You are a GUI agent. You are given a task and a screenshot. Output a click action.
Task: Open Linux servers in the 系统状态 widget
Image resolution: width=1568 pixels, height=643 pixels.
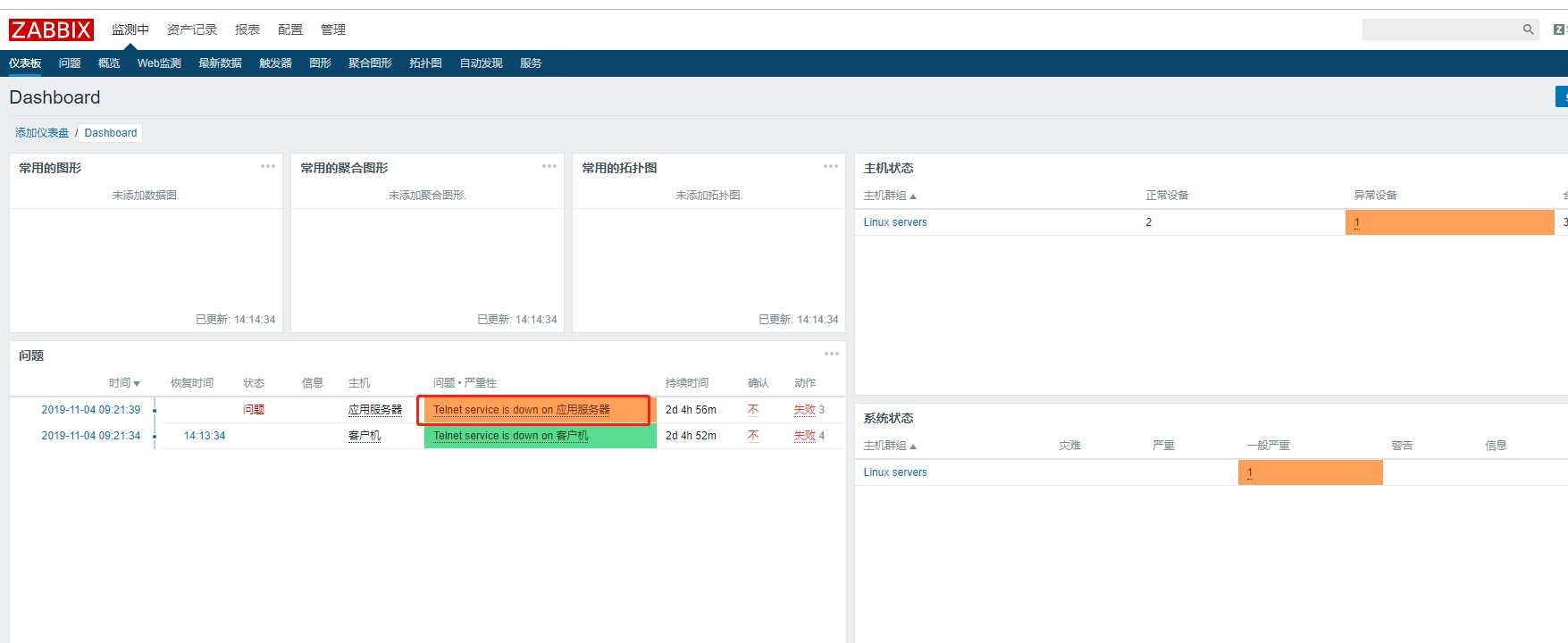[895, 472]
